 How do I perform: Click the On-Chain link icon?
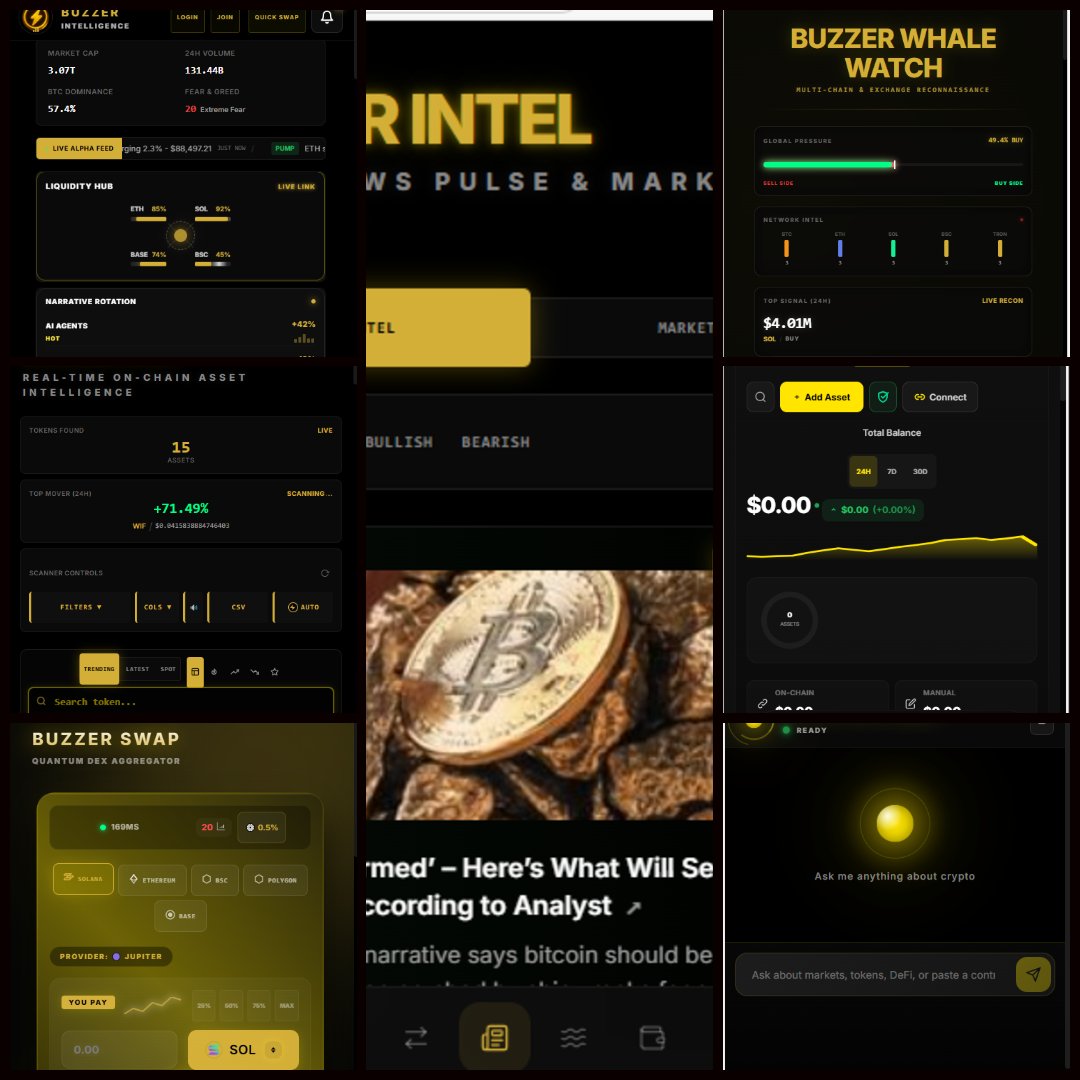coord(762,703)
